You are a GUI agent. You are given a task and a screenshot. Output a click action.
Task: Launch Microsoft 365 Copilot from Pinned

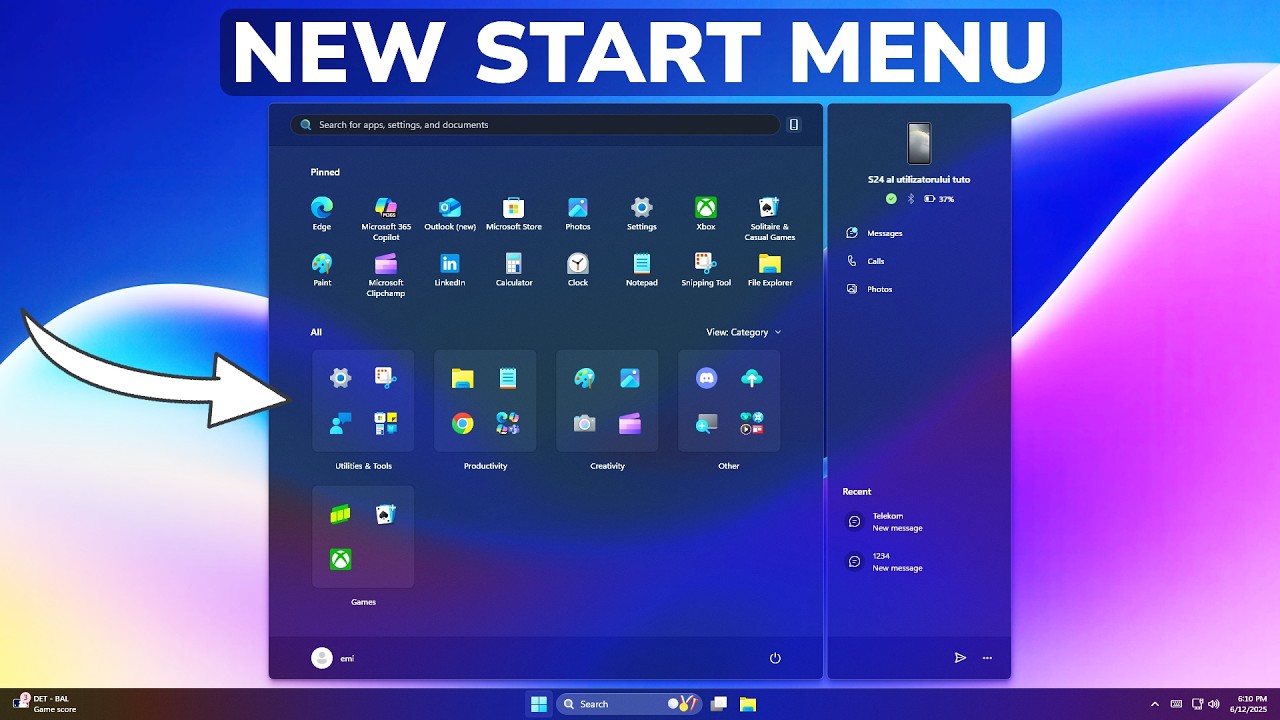click(x=386, y=218)
